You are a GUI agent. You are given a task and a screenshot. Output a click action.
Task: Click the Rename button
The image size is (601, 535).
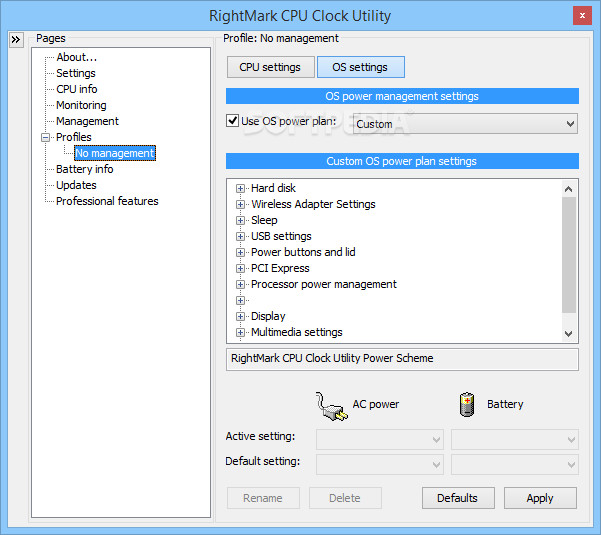(x=263, y=498)
